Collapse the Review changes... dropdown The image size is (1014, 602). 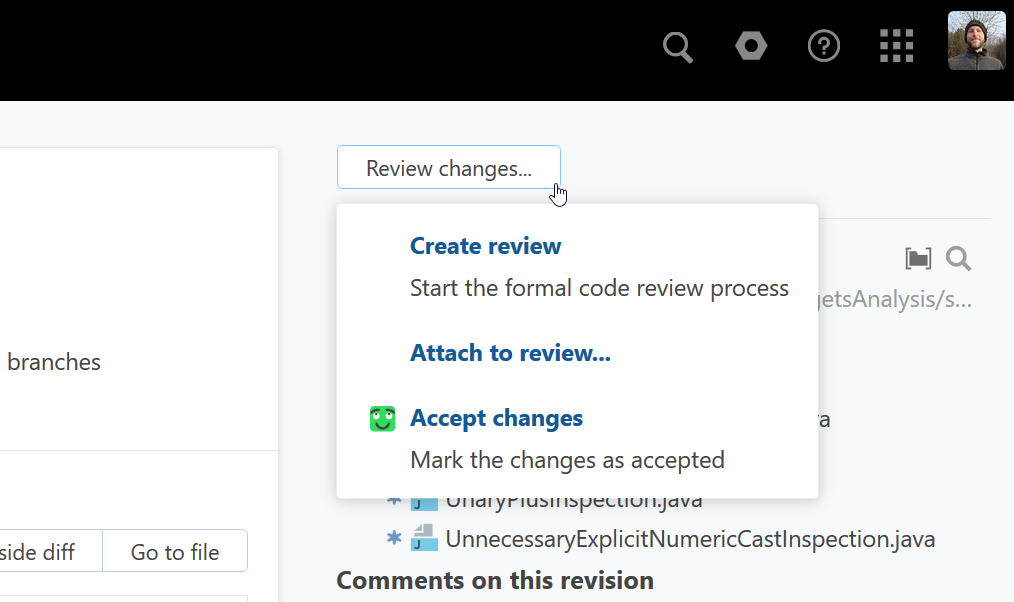pos(448,168)
